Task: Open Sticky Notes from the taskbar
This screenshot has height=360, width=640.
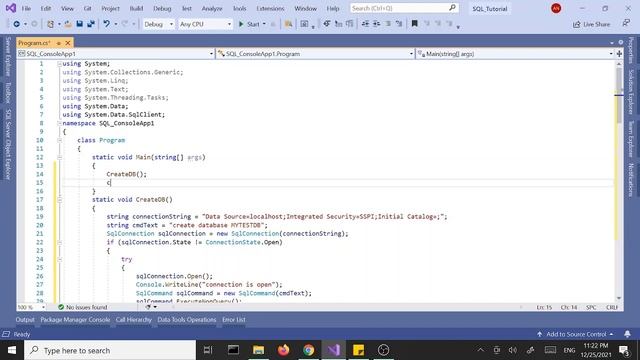Action: (x=358, y=350)
